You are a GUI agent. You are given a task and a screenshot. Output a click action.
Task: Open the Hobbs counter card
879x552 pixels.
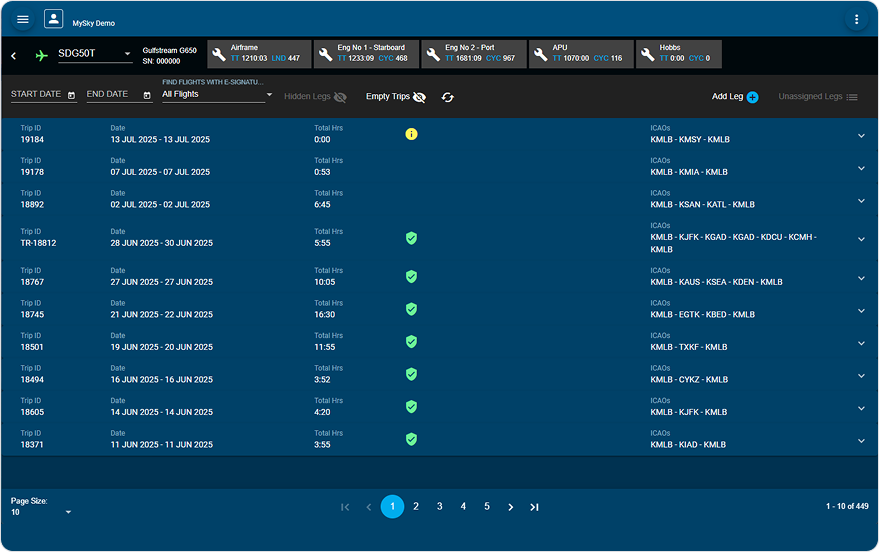(x=679, y=54)
